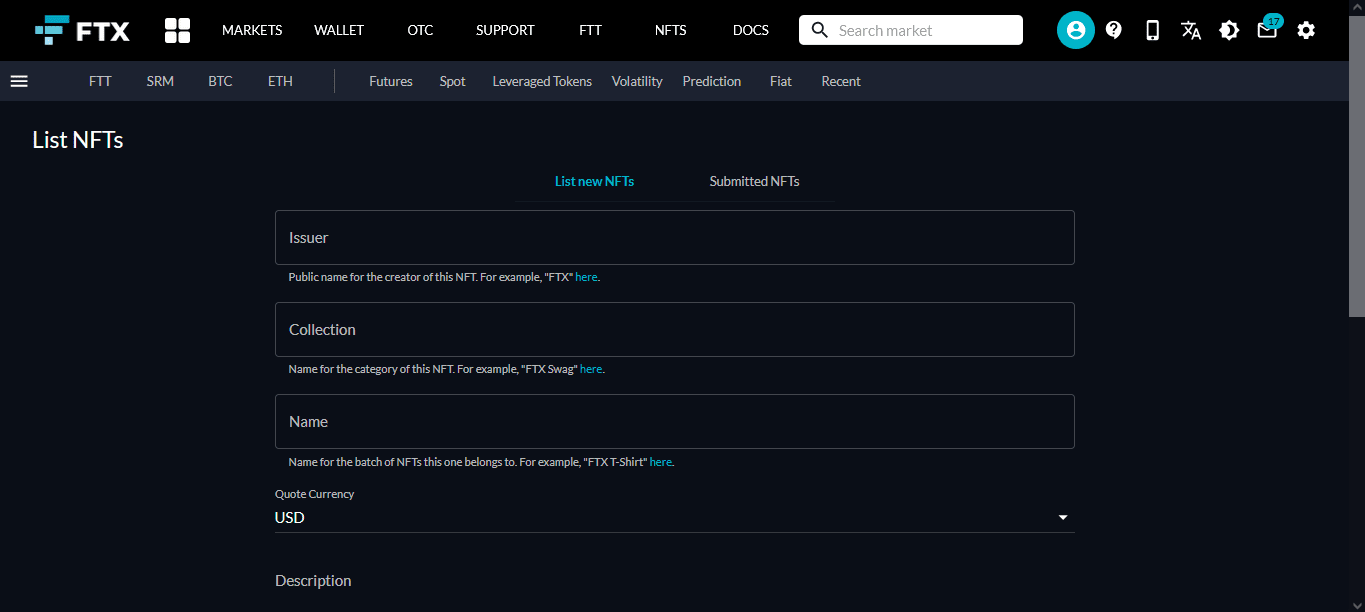This screenshot has height=612, width=1365.
Task: Open the SUPPORT menu
Action: tap(505, 30)
